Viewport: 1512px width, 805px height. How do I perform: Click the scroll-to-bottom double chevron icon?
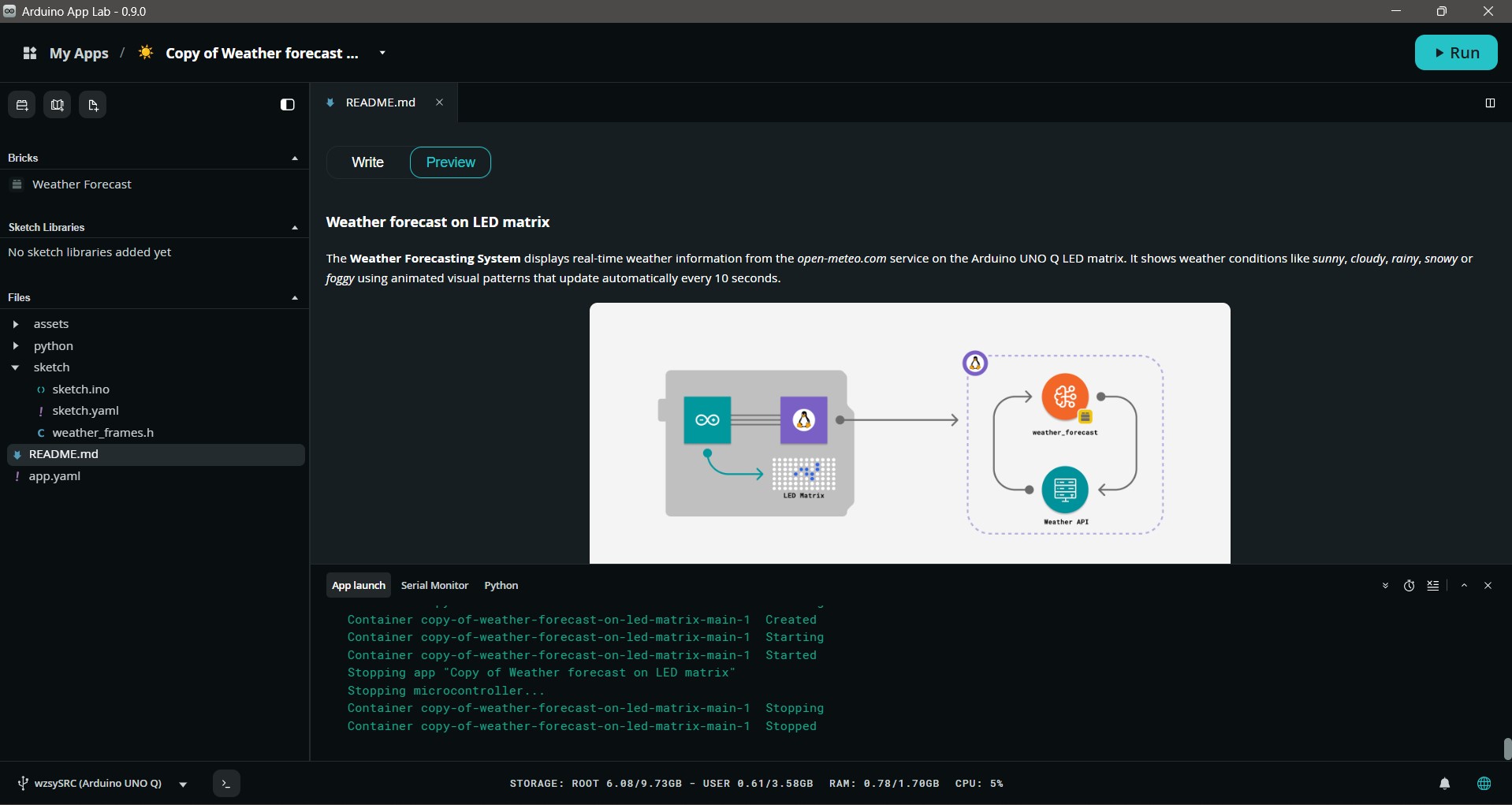[1385, 586]
